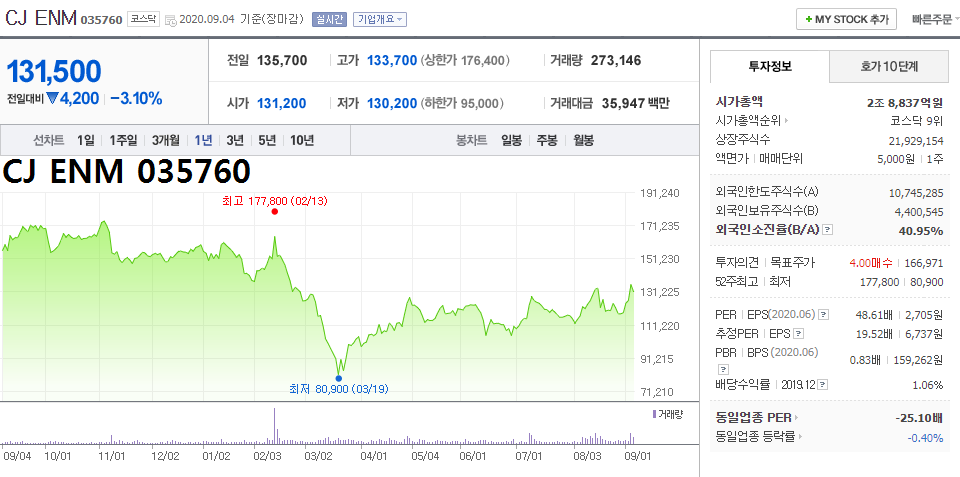This screenshot has width=960, height=477.
Task: Click the current price 131,500
Action: [x=54, y=72]
